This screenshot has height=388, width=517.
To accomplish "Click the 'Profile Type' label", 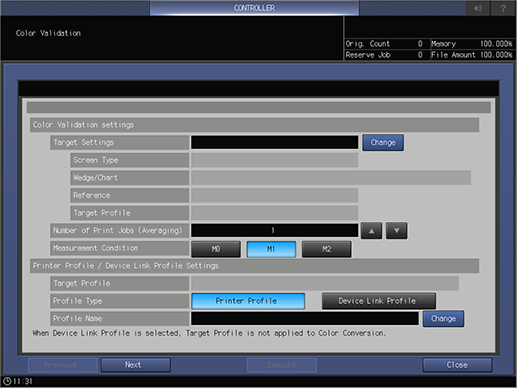I will (120, 301).
